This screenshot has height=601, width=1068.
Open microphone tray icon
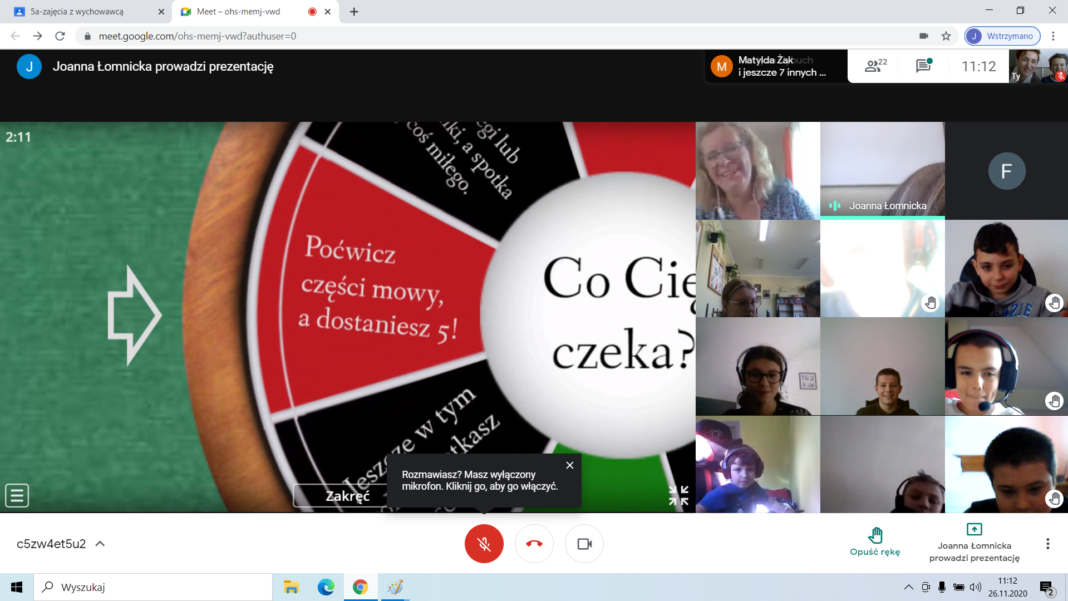tap(941, 587)
